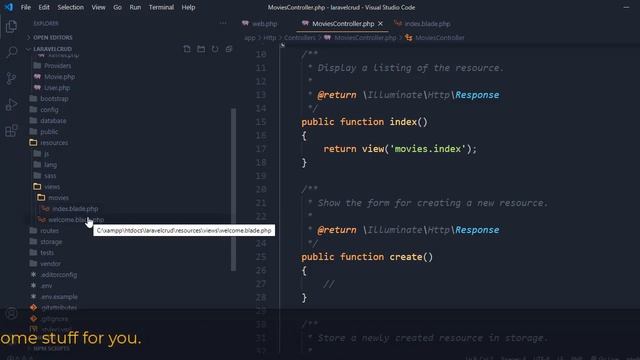Collapse the LARAVELCRUD section
The image size is (640, 360).
coord(52,49)
